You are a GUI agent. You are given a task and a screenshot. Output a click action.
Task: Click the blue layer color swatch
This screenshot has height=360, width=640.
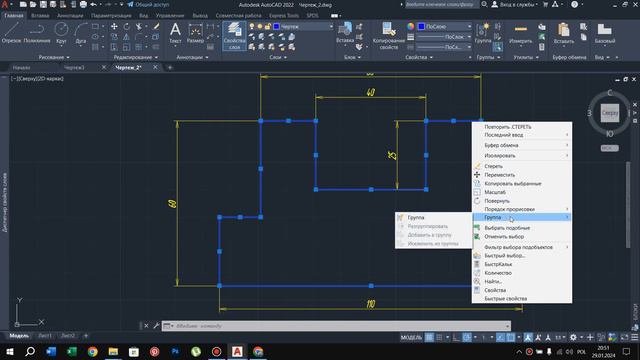click(x=276, y=27)
